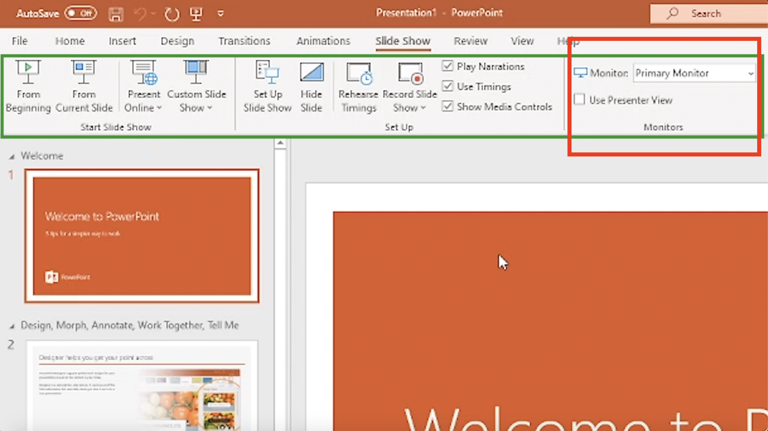Click Start From Beginning quick access icon
The height and width of the screenshot is (431, 768).
tap(196, 14)
